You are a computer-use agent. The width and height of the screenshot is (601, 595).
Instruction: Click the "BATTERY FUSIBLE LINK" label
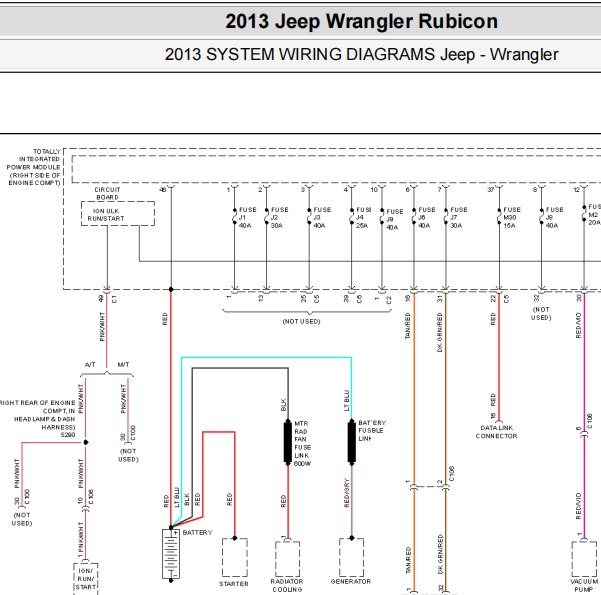pos(372,431)
